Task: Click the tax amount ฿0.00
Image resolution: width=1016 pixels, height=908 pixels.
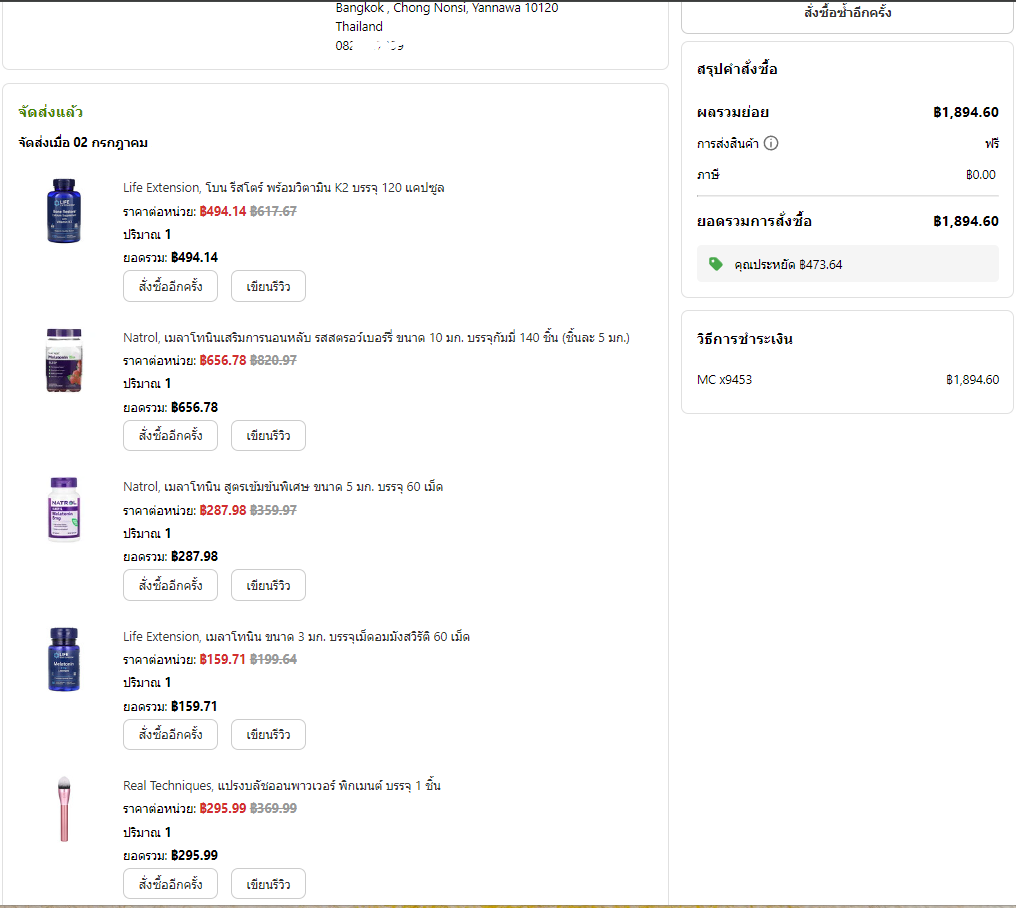Action: [981, 174]
